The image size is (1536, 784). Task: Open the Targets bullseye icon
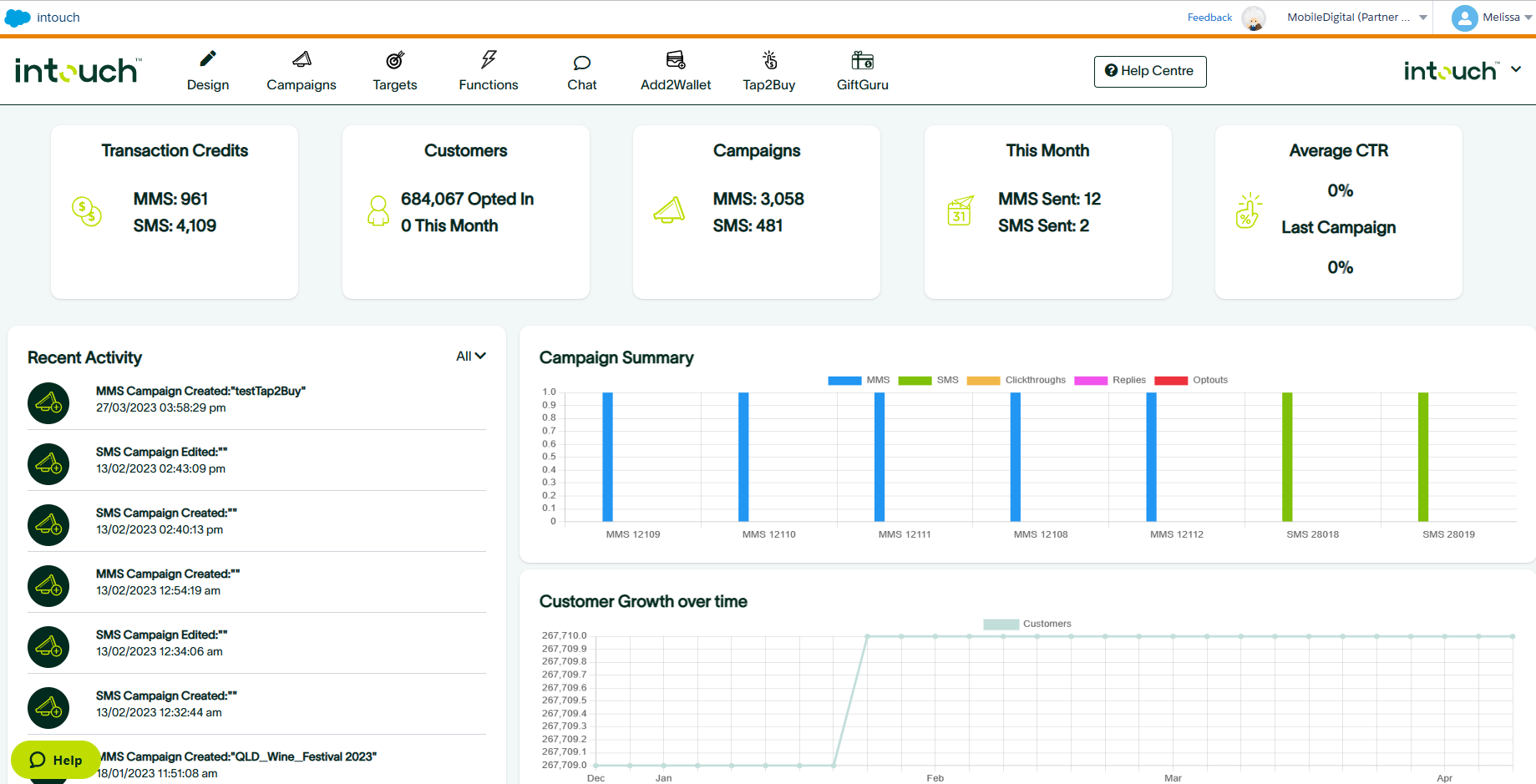[x=395, y=60]
